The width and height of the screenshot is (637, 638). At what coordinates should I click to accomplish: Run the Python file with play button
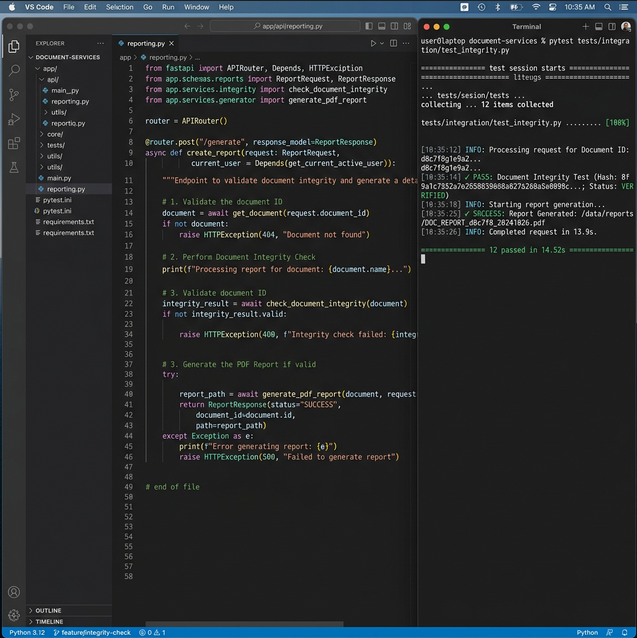tap(374, 44)
